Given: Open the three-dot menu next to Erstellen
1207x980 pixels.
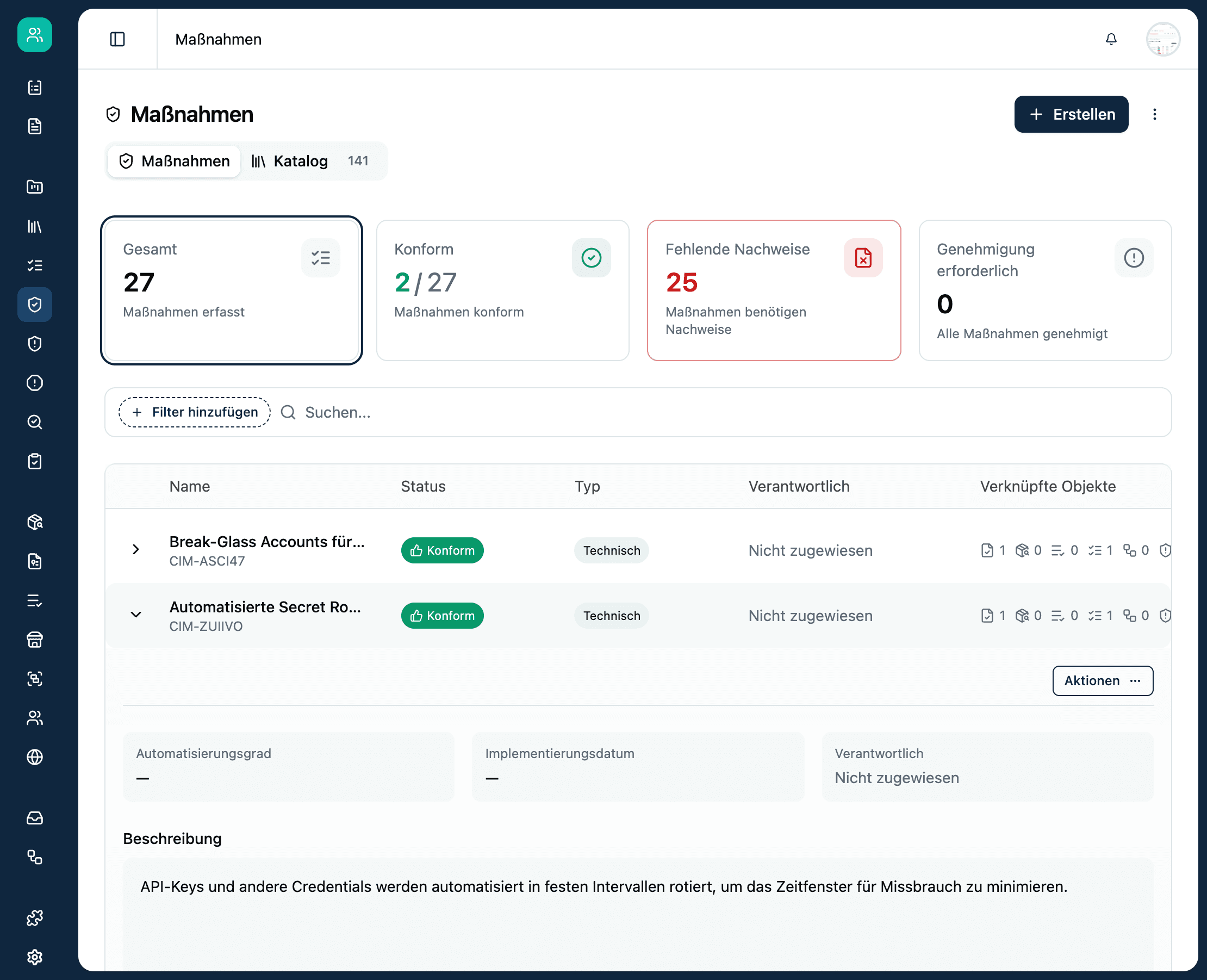Looking at the screenshot, I should tap(1154, 114).
